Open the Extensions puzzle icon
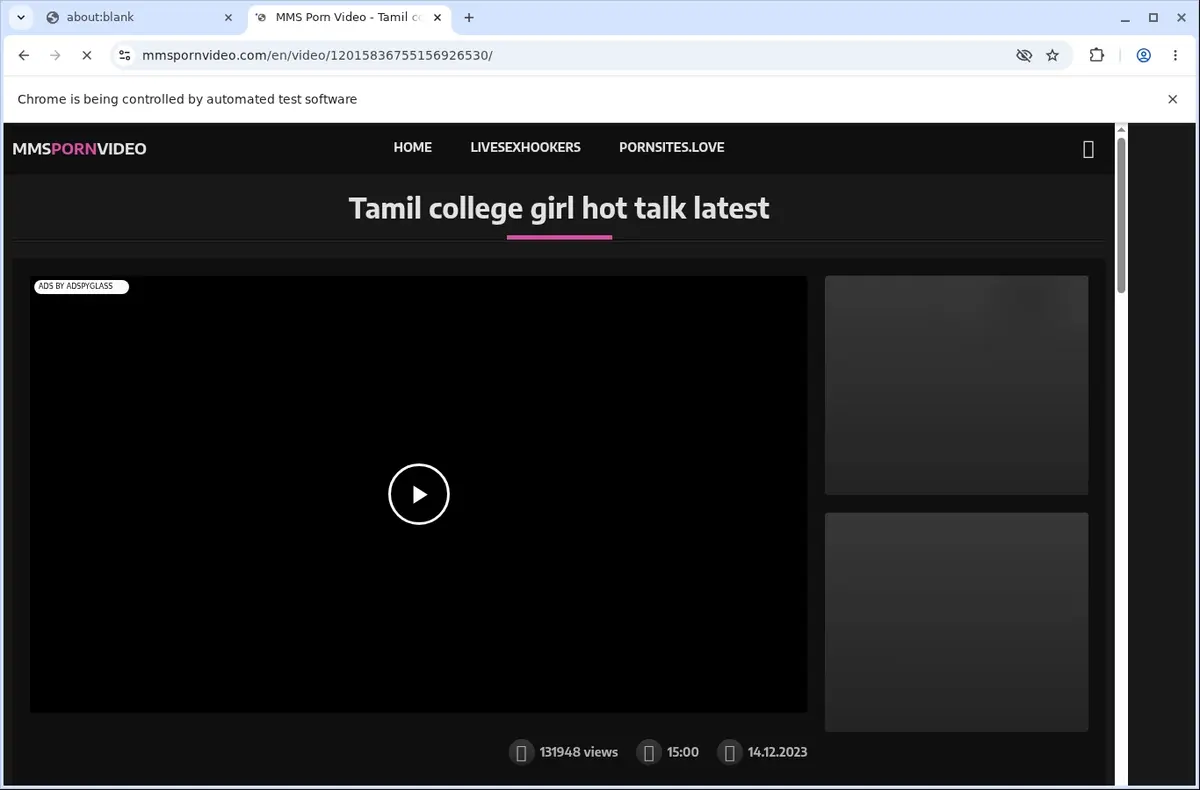Image resolution: width=1200 pixels, height=790 pixels. point(1097,56)
